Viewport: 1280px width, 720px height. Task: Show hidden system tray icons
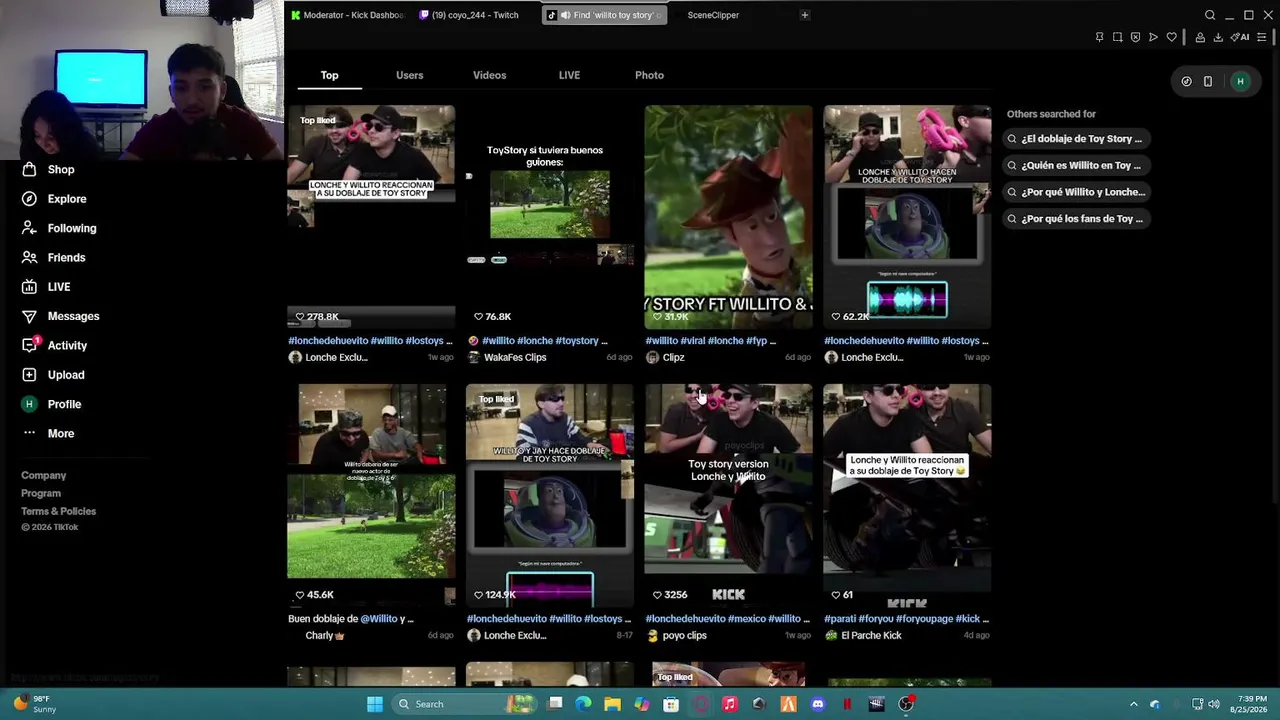tap(1133, 704)
